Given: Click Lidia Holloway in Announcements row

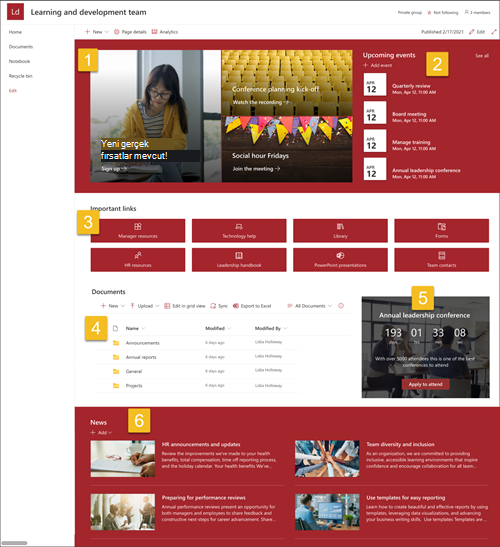Looking at the screenshot, I should pos(268,342).
